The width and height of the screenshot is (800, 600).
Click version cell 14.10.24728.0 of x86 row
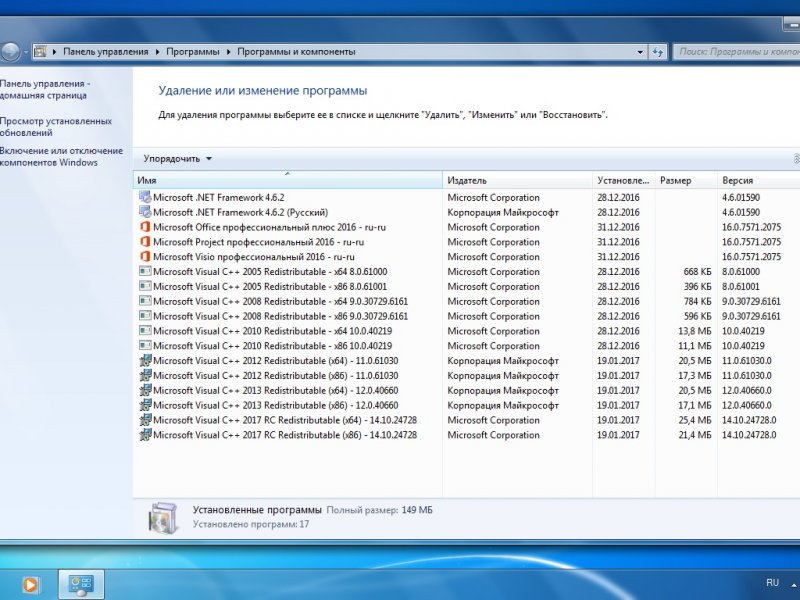click(x=749, y=435)
